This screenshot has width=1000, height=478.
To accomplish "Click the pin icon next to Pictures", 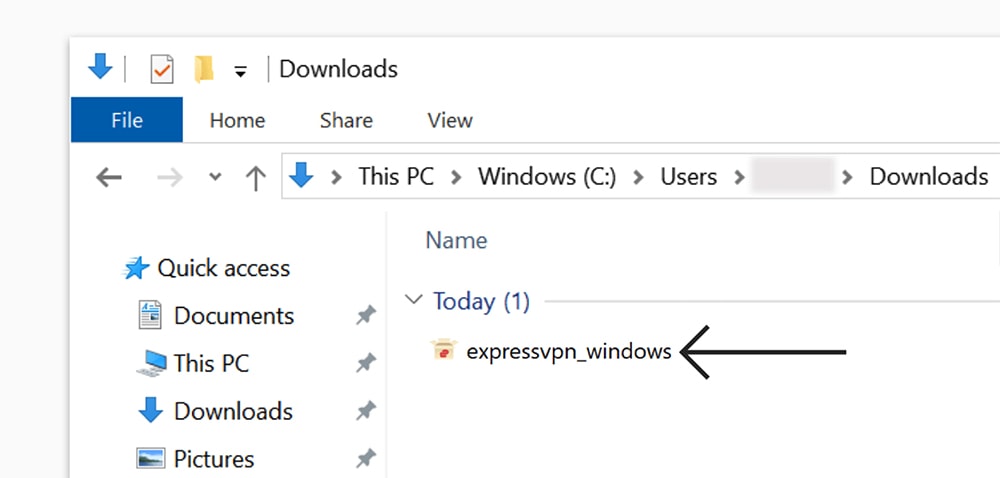I will point(366,458).
